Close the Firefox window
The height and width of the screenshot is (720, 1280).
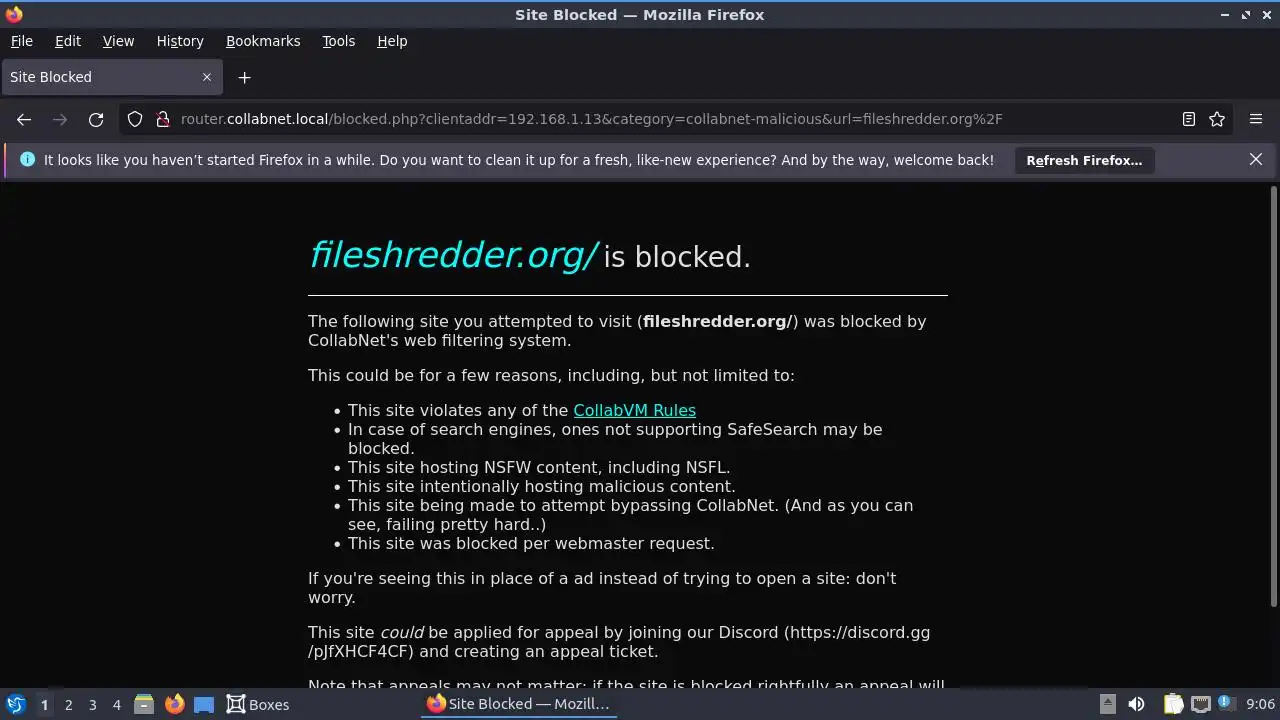1266,15
